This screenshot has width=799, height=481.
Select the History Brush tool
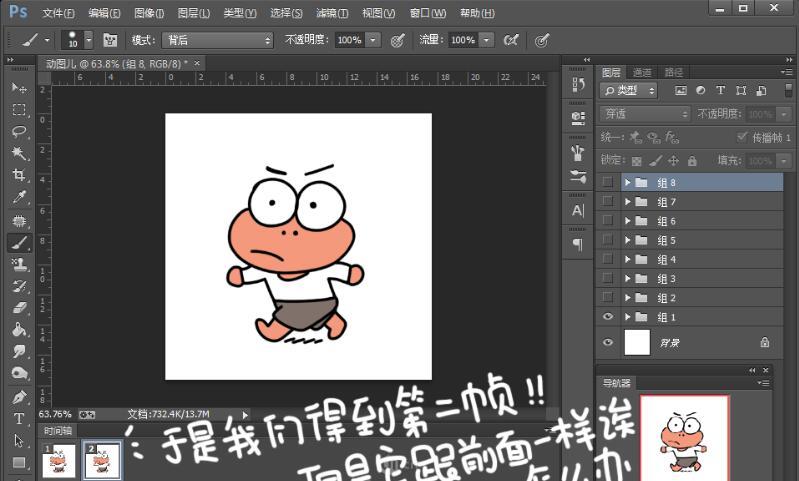[19, 286]
